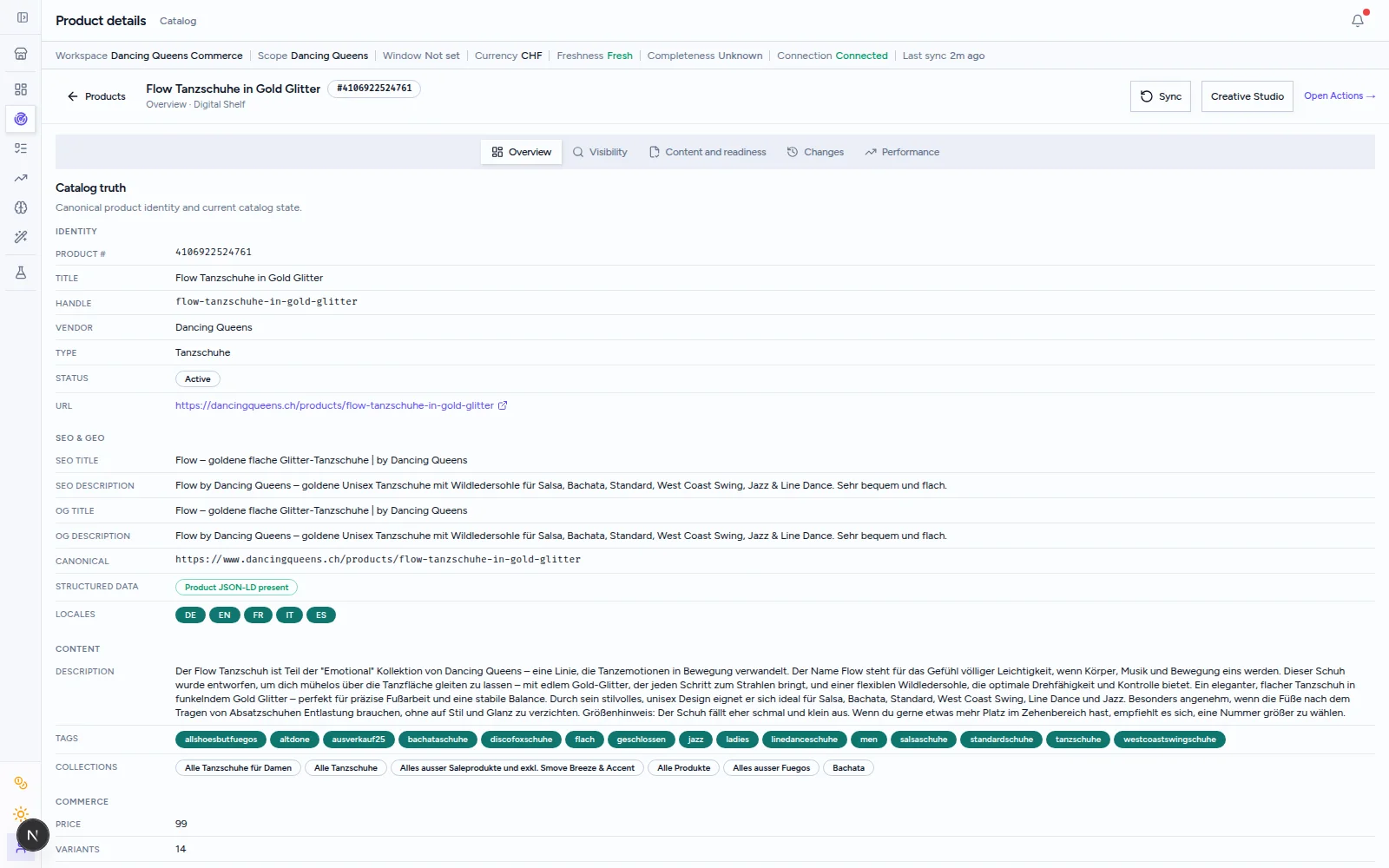
Task: Open the Bachata collection chip
Action: (849, 768)
